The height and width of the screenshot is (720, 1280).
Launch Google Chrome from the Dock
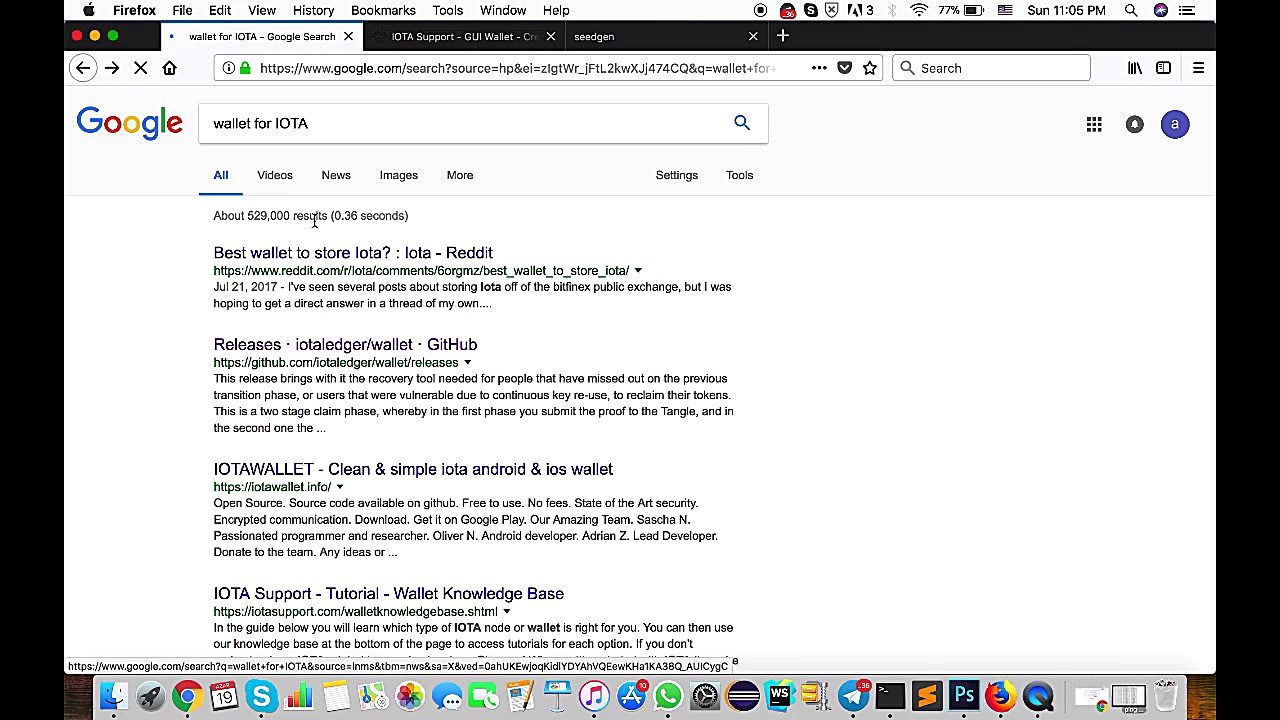187,696
